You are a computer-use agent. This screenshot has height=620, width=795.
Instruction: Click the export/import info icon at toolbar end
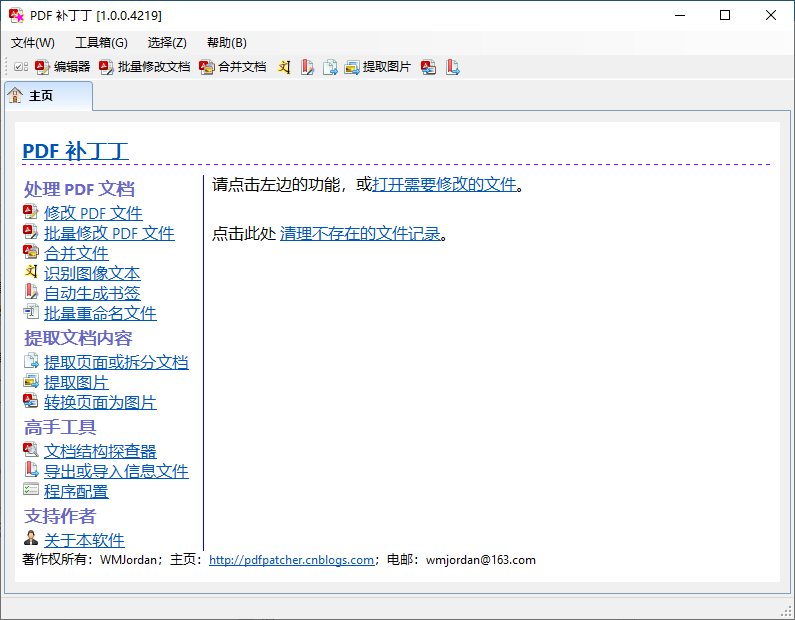click(x=452, y=67)
